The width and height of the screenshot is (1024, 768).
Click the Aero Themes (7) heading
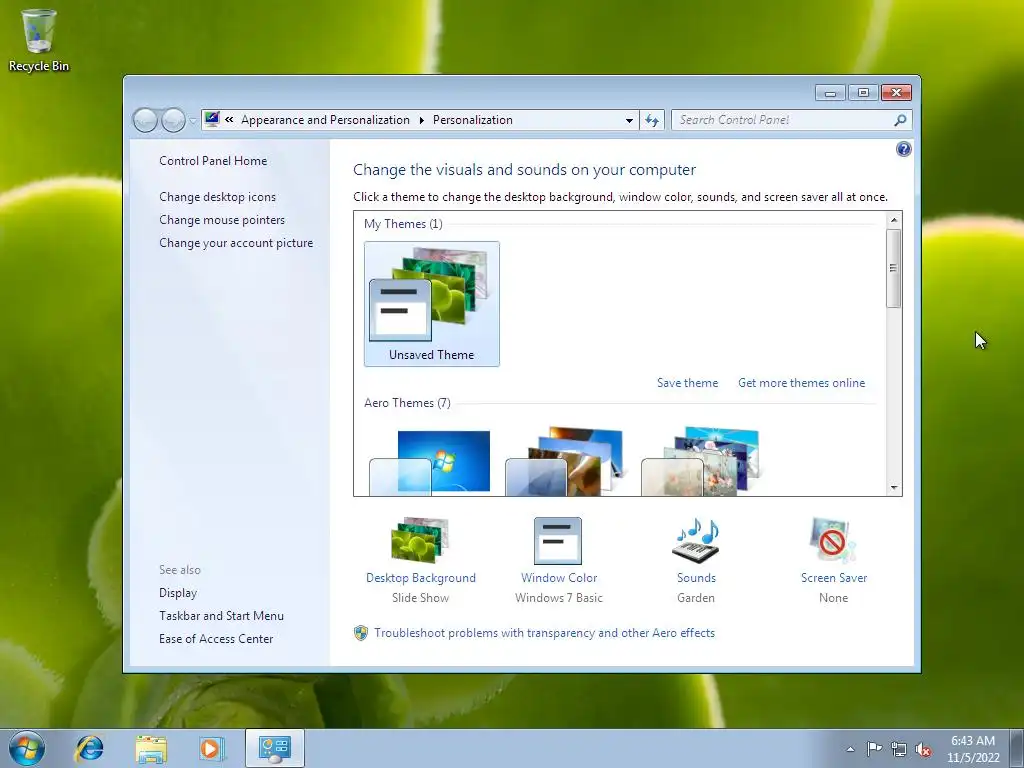(407, 403)
